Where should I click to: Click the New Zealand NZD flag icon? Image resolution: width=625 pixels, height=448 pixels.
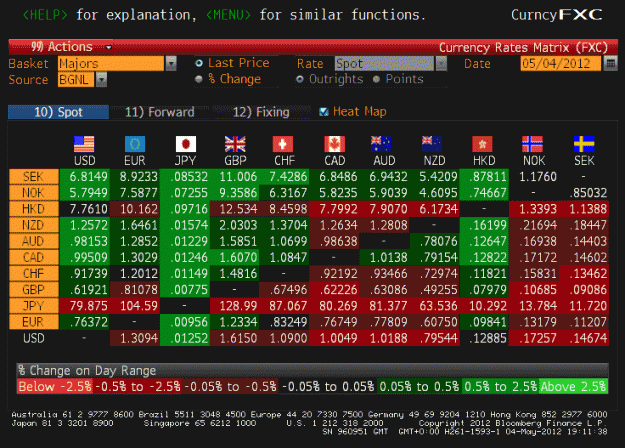pyautogui.click(x=432, y=144)
